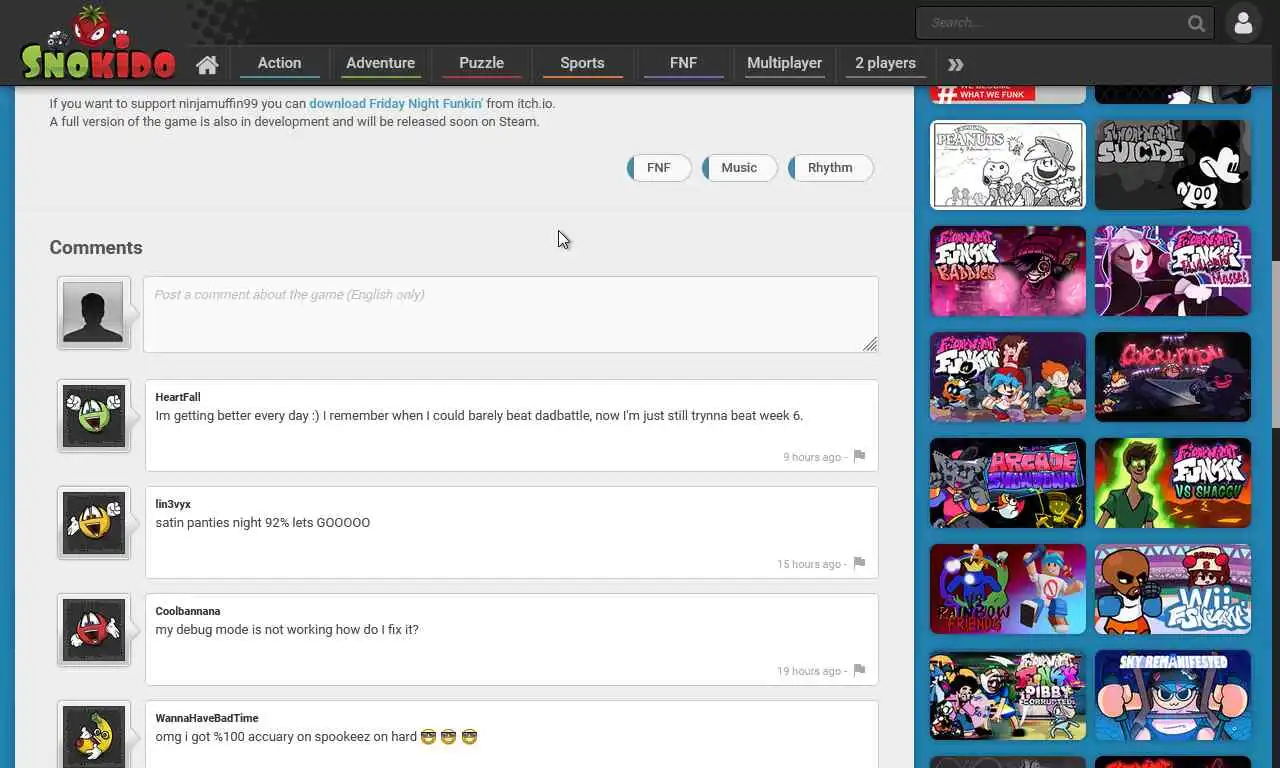Open the Arcade Showdown game thumbnail
Viewport: 1280px width, 768px height.
click(x=1008, y=483)
